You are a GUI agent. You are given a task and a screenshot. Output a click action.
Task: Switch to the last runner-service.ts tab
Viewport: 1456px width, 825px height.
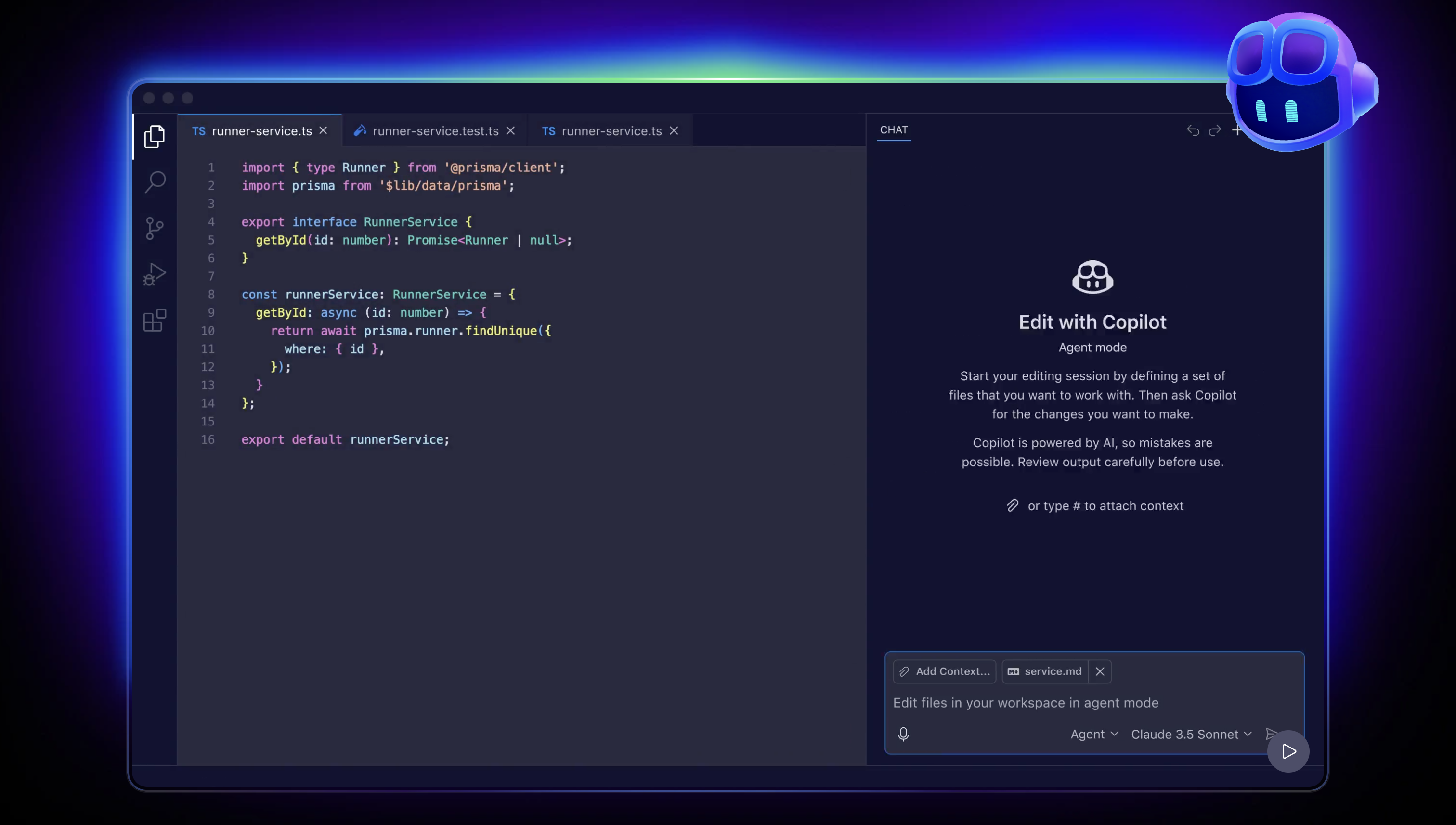pyautogui.click(x=611, y=131)
